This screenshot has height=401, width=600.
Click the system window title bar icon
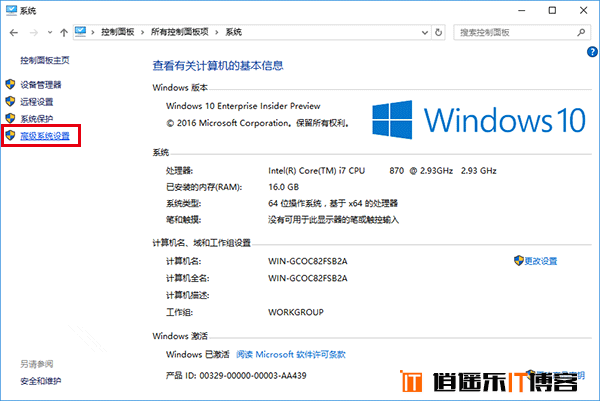tap(11, 10)
